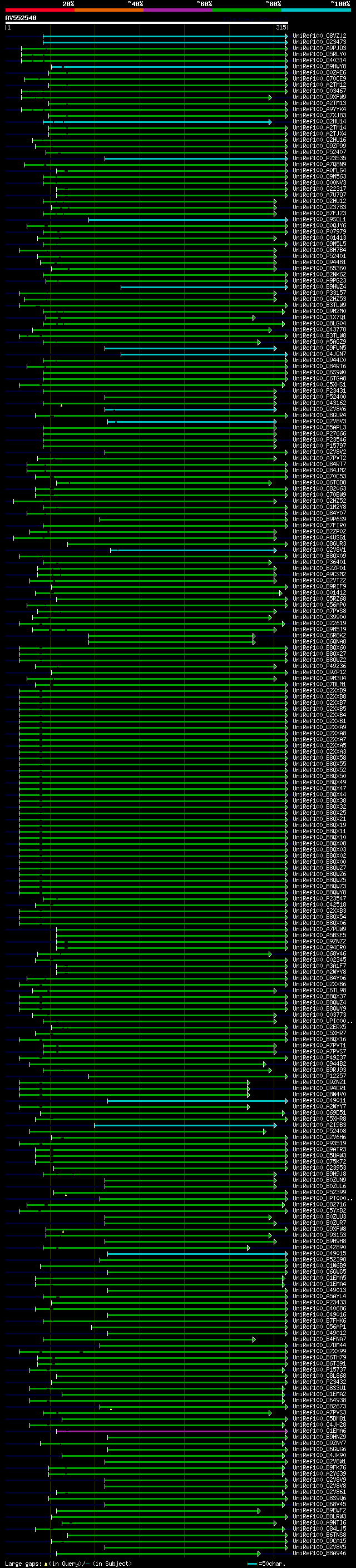This screenshot has height=1568, width=356.
Task: Click the UniRef100_Q9CA15 label
Action: pyautogui.click(x=319, y=1541)
